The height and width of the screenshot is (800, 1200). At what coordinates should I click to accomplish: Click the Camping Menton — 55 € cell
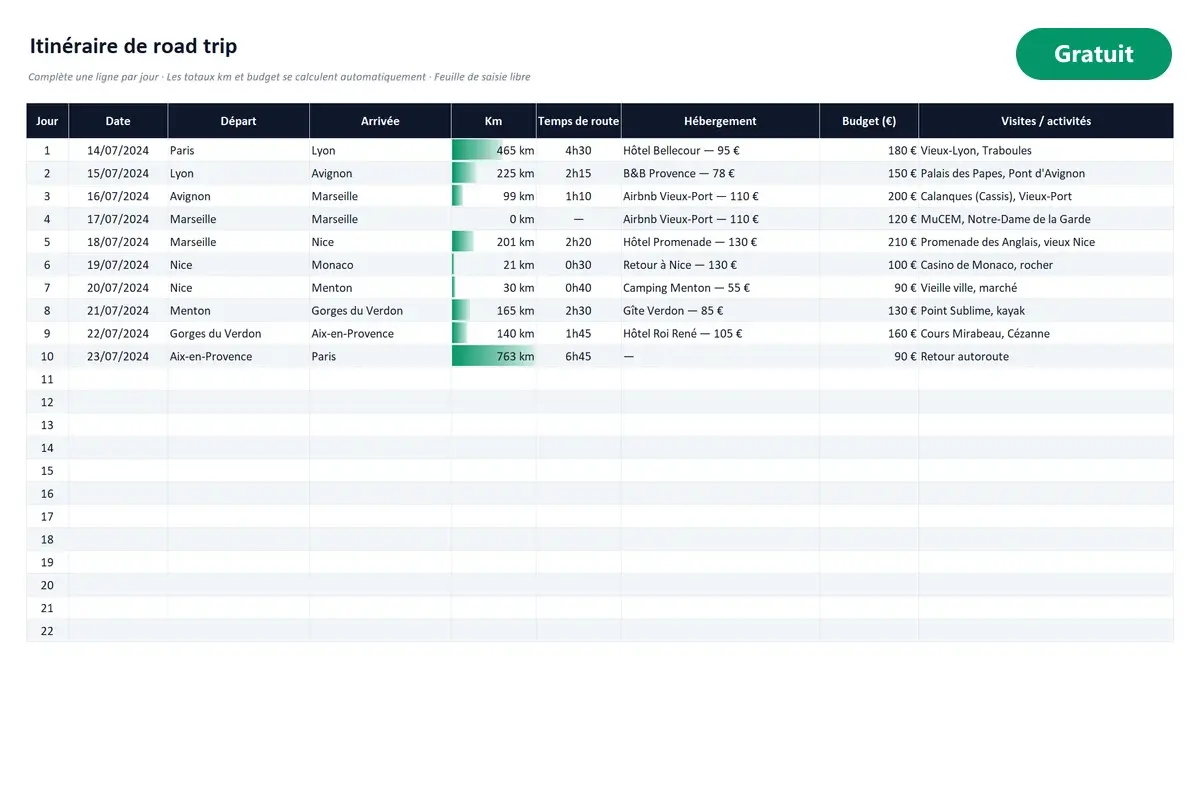(720, 288)
